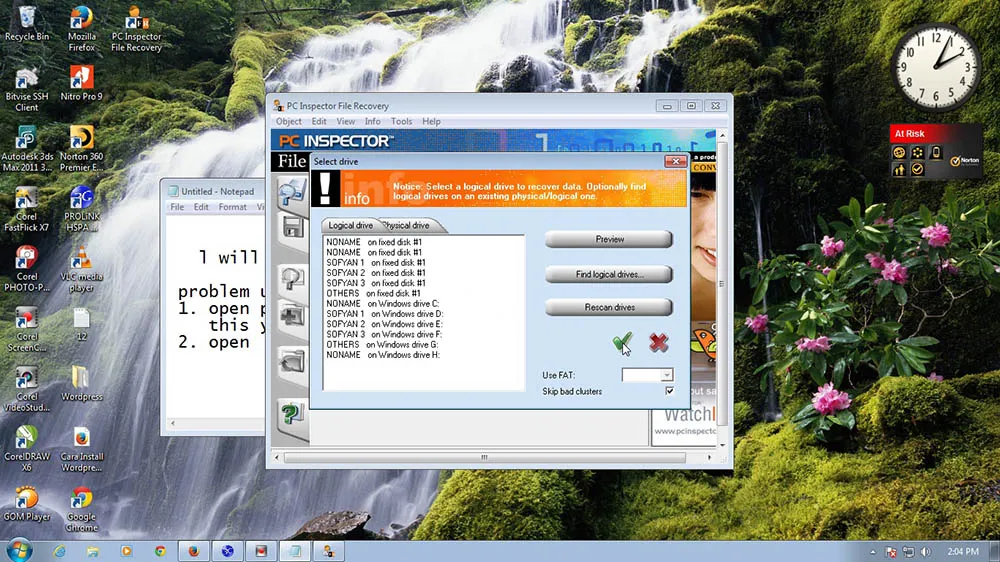Select OTHERS on fixed disk #1
Viewport: 1000px width, 562px height.
point(373,293)
